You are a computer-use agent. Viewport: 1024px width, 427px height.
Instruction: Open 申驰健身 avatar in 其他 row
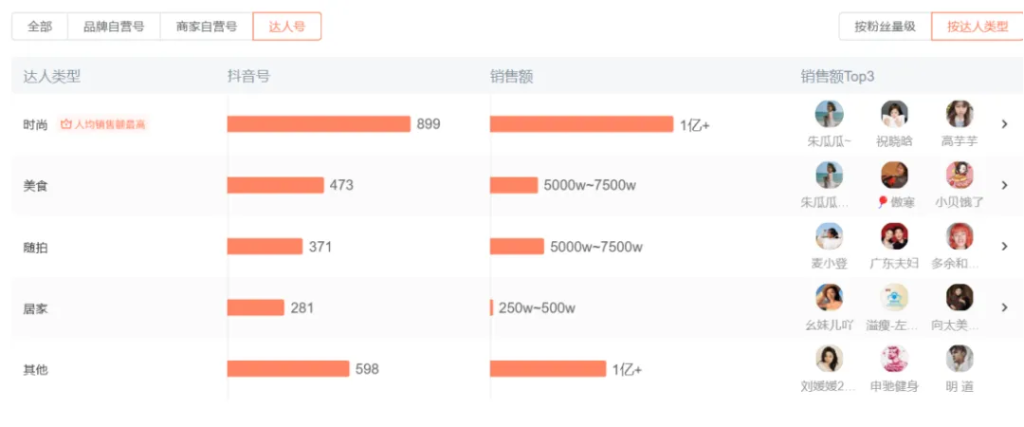pyautogui.click(x=894, y=358)
